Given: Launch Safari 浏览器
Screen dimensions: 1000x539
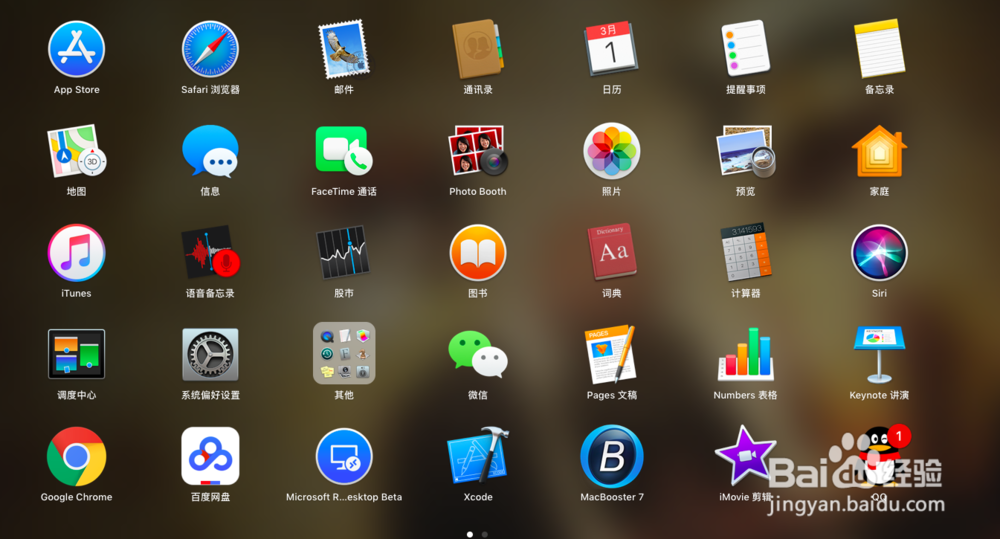Looking at the screenshot, I should (210, 50).
